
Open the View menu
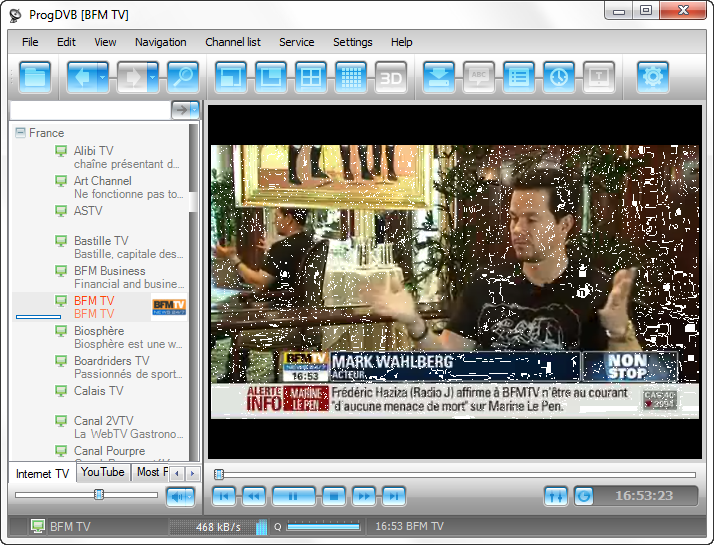[105, 42]
